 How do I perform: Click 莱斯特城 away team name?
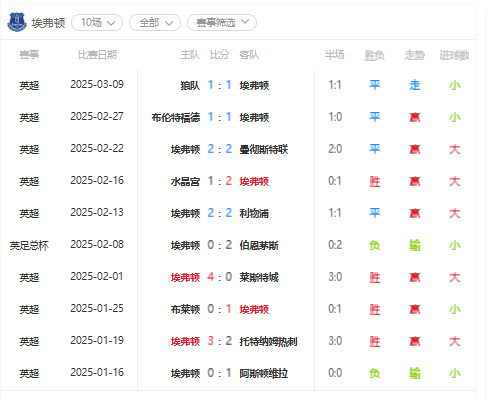point(259,278)
